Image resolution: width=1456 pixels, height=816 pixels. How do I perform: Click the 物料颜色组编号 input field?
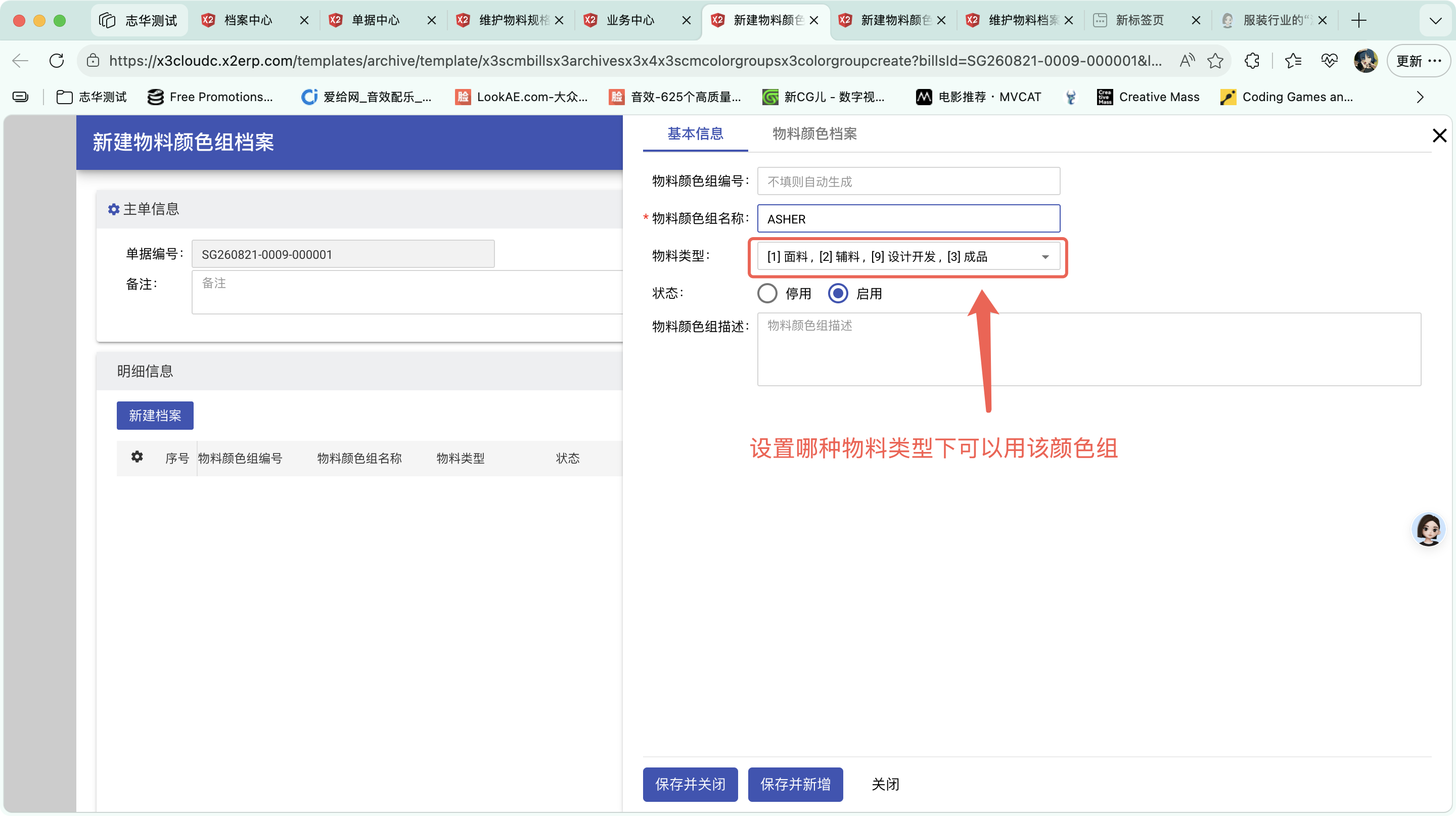pos(908,182)
